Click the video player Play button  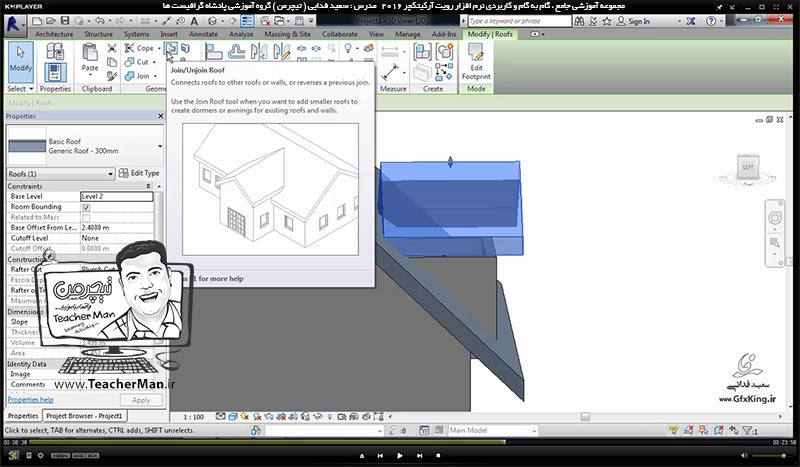pyautogui.click(x=400, y=455)
